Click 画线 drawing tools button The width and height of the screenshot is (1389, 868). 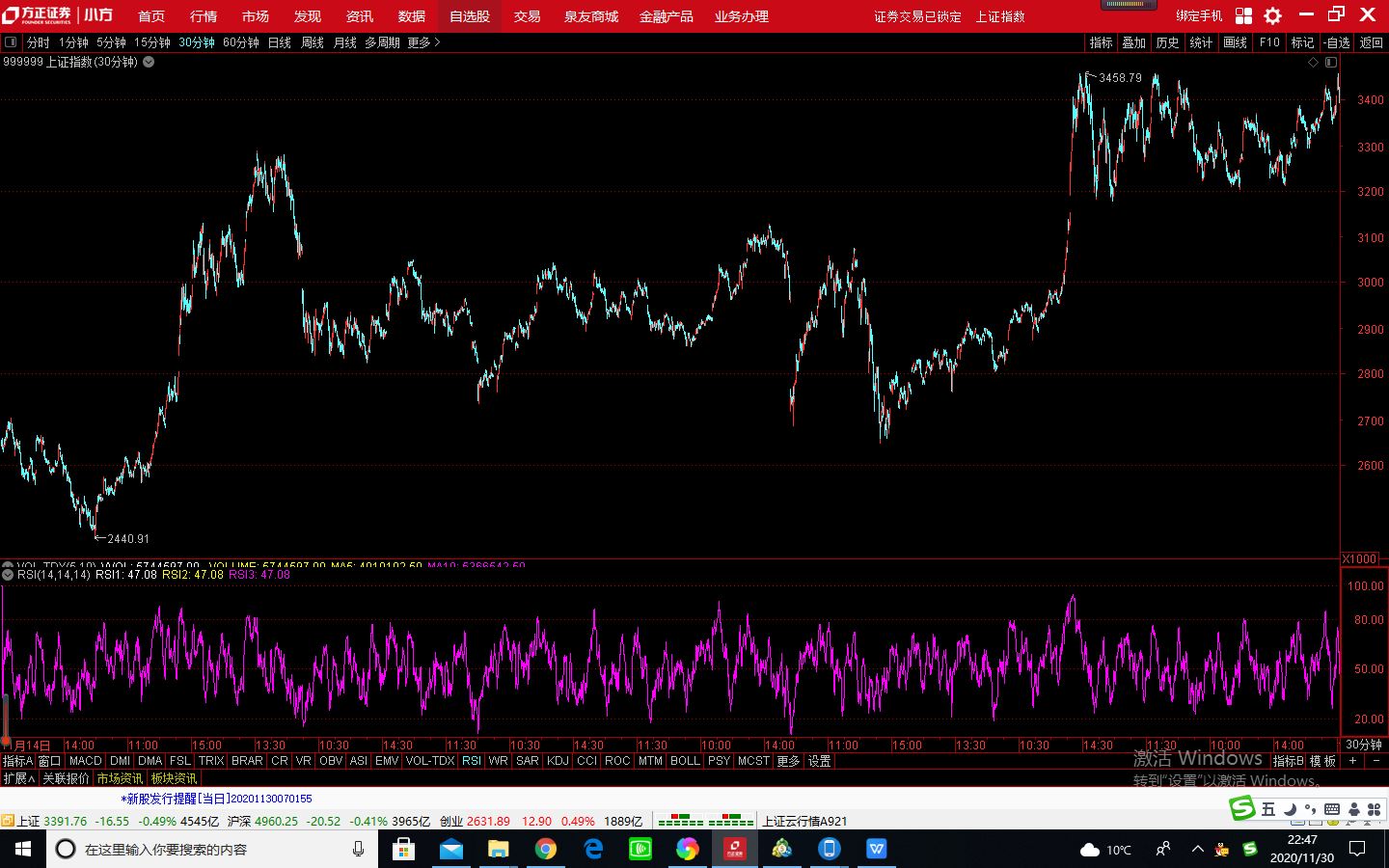pos(1235,42)
